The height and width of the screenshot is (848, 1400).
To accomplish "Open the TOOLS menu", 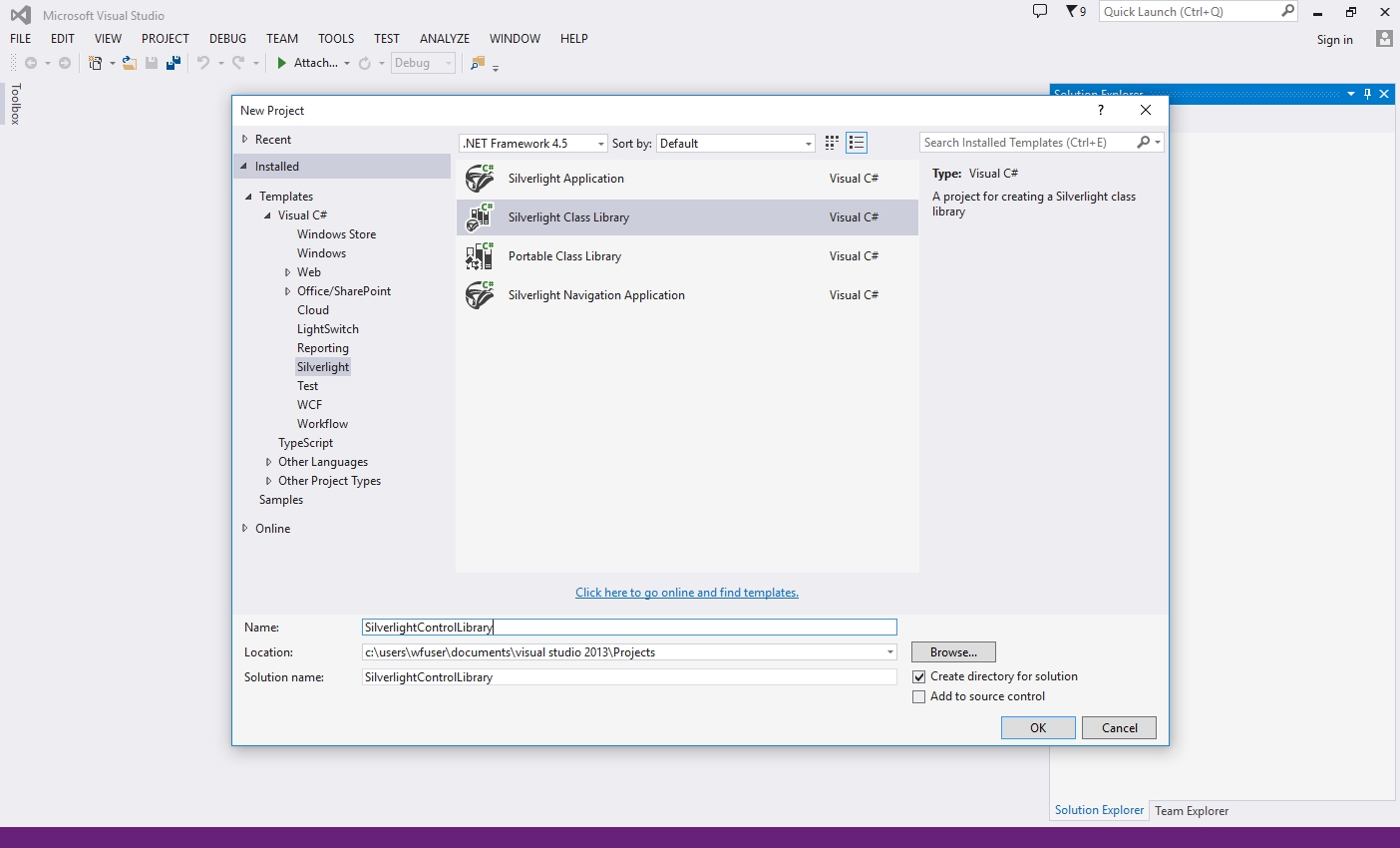I will [x=336, y=39].
